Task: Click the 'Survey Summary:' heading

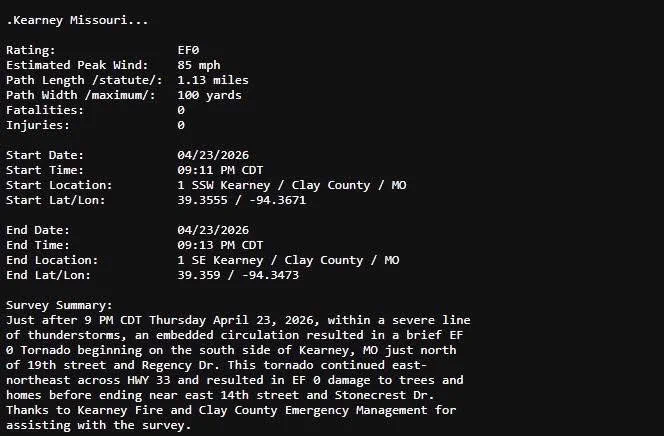Action: (x=59, y=305)
